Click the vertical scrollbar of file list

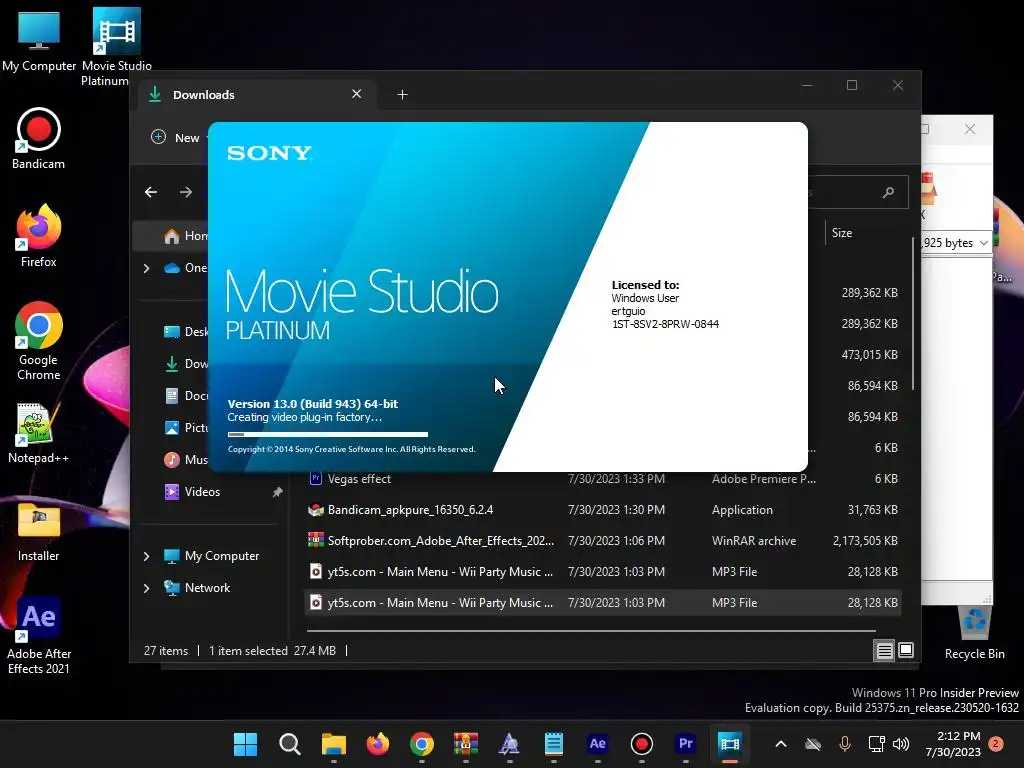912,313
